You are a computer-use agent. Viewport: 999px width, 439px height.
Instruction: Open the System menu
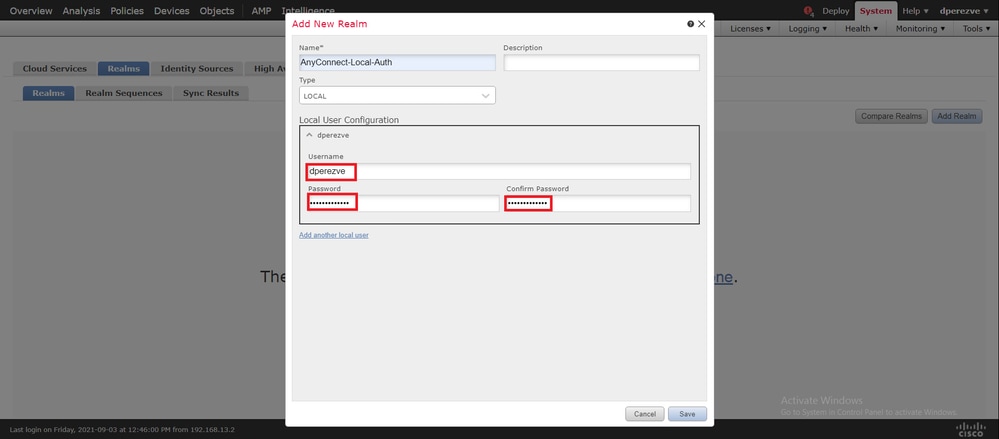(x=876, y=11)
